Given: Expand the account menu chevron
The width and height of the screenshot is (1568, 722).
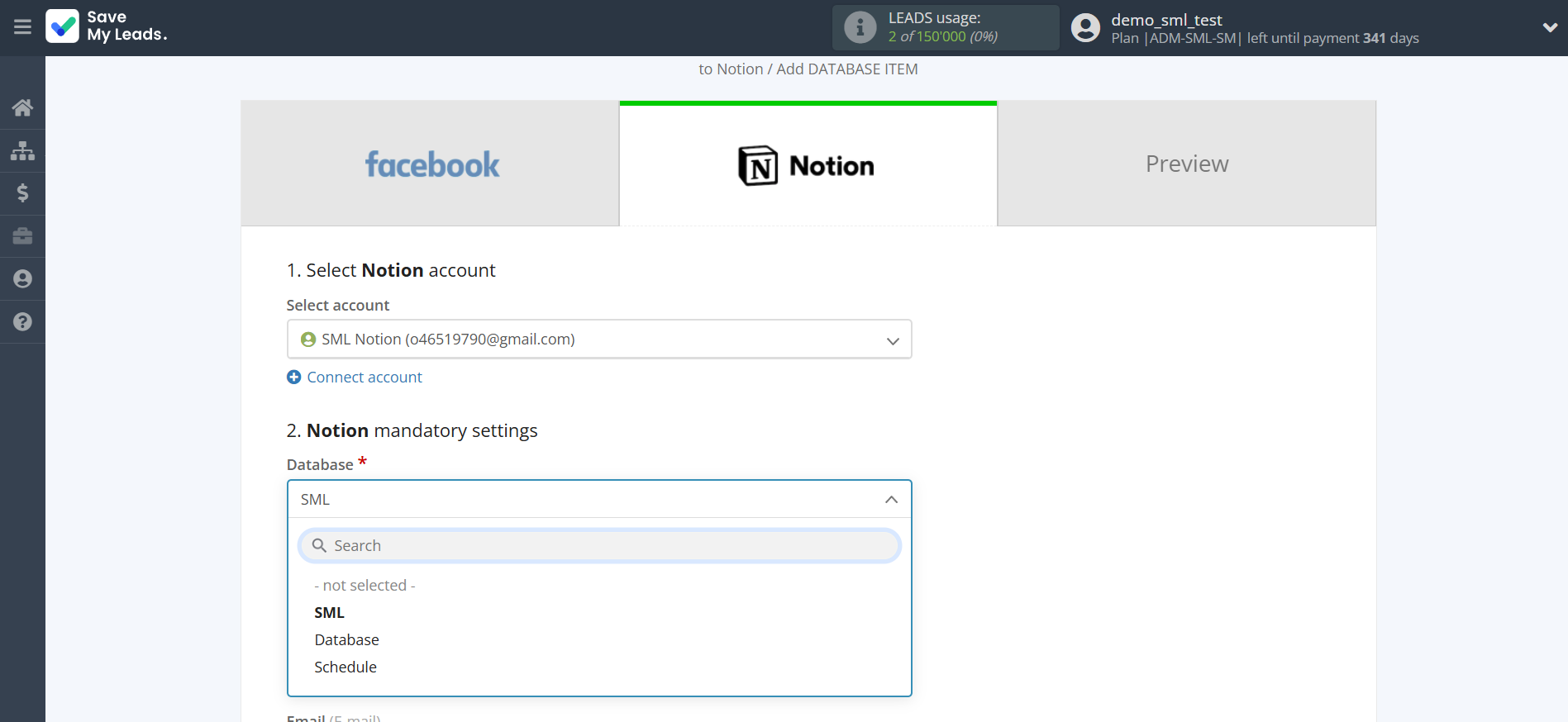Looking at the screenshot, I should (x=1549, y=27).
